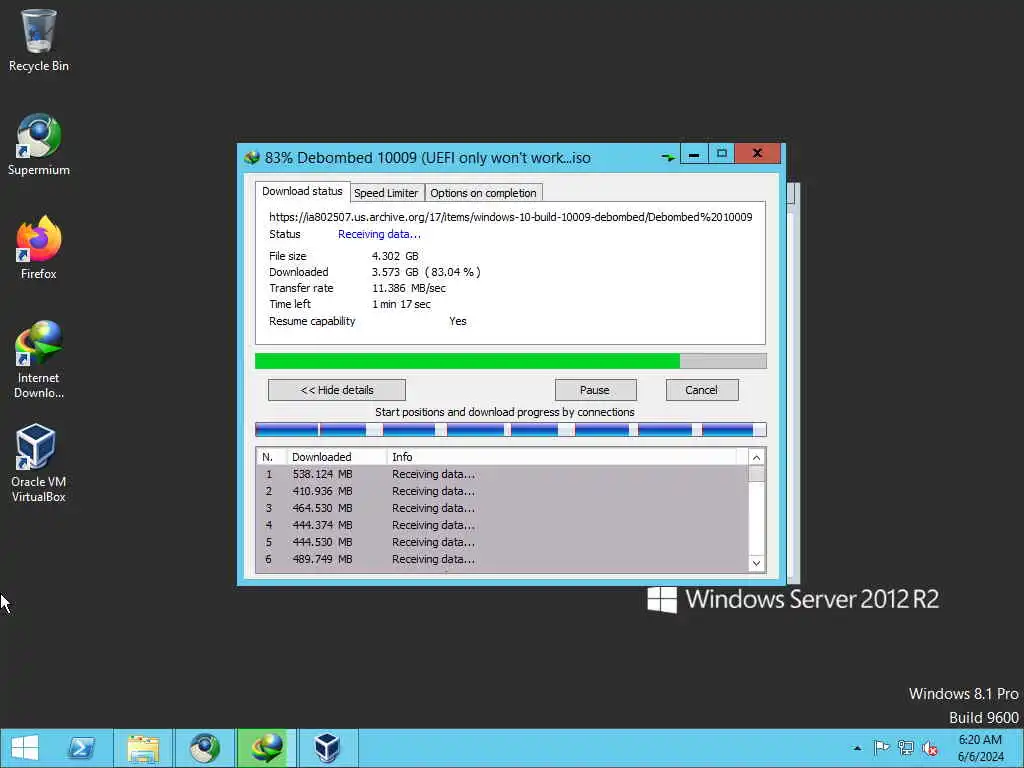
Task: Cancel the download
Action: point(702,390)
